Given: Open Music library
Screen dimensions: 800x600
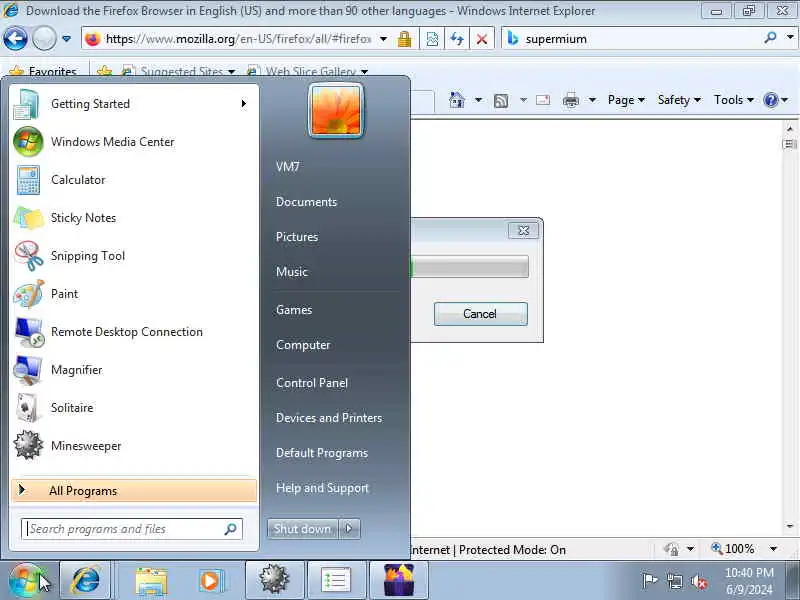Looking at the screenshot, I should (291, 271).
